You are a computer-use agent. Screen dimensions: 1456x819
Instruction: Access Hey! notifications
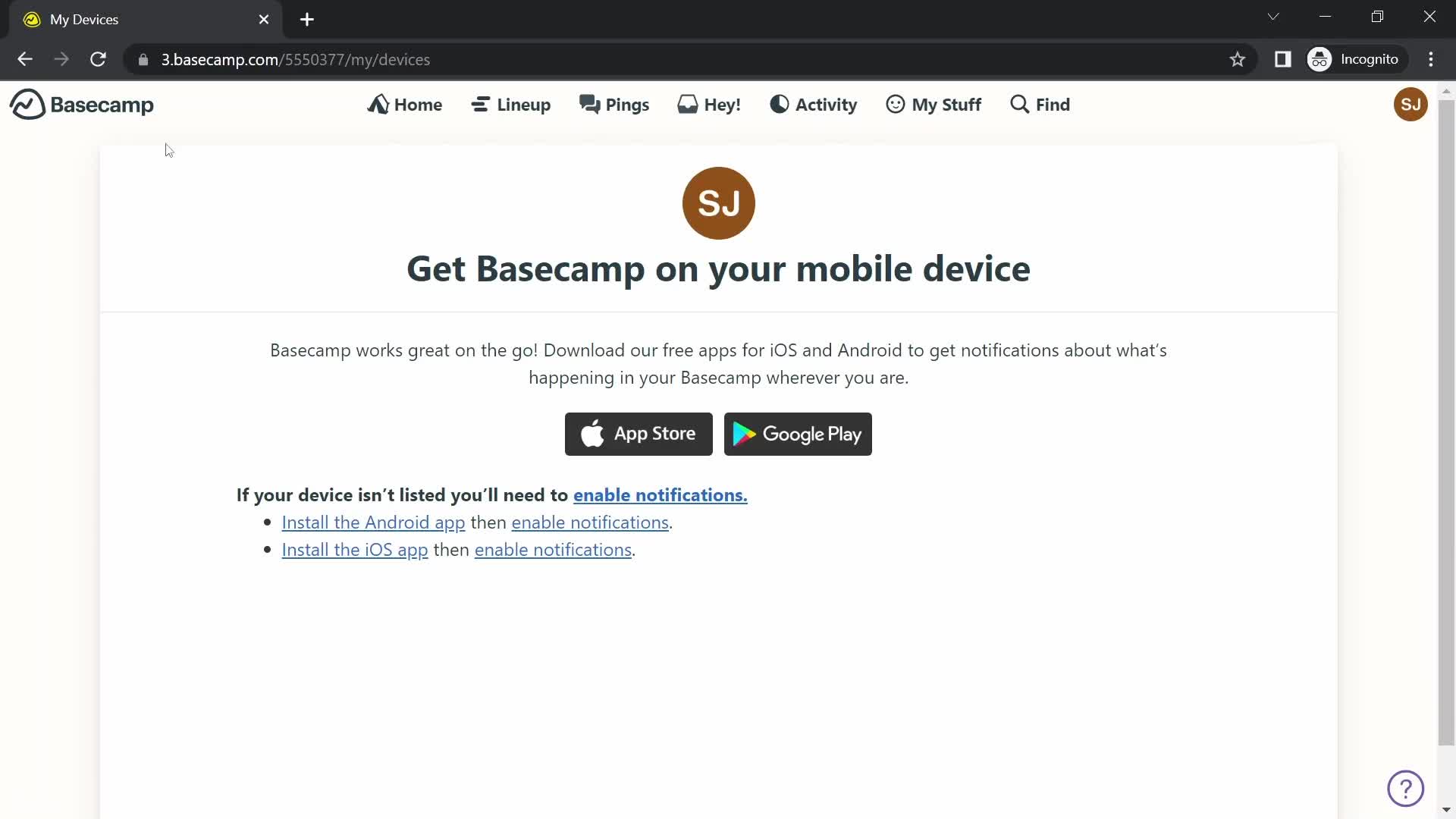708,104
